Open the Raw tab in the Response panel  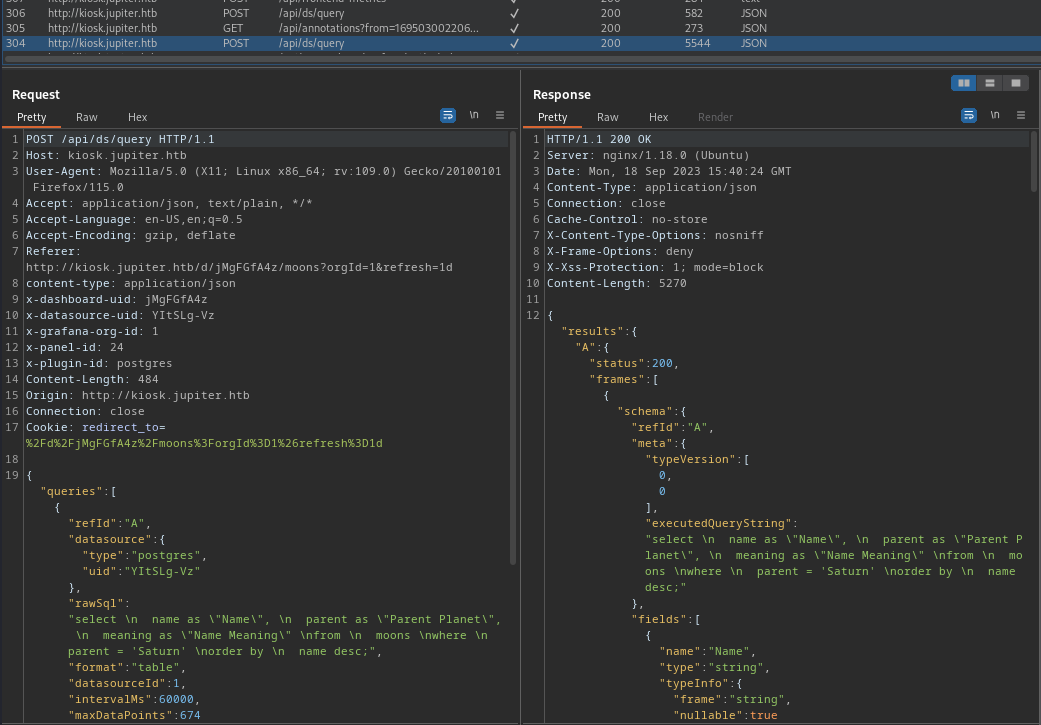click(608, 117)
